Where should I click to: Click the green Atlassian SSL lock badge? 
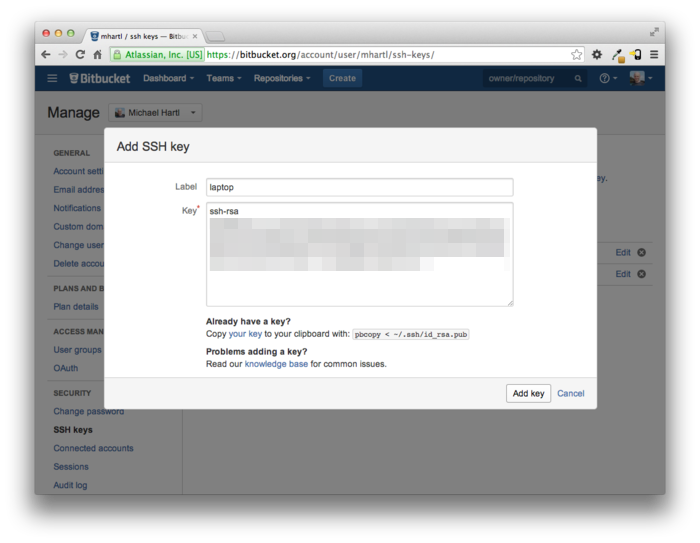[x=158, y=54]
